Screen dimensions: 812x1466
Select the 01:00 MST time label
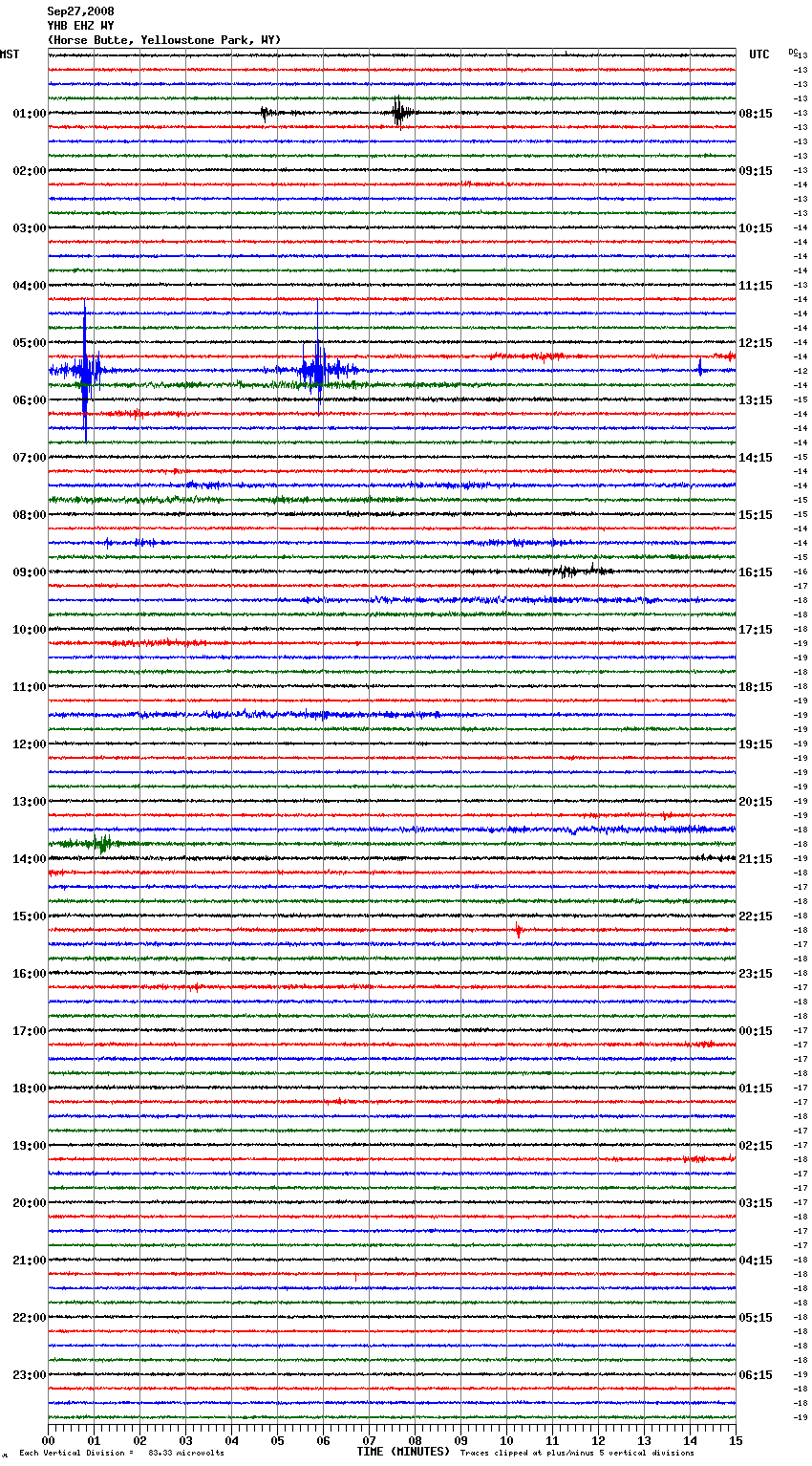click(30, 114)
